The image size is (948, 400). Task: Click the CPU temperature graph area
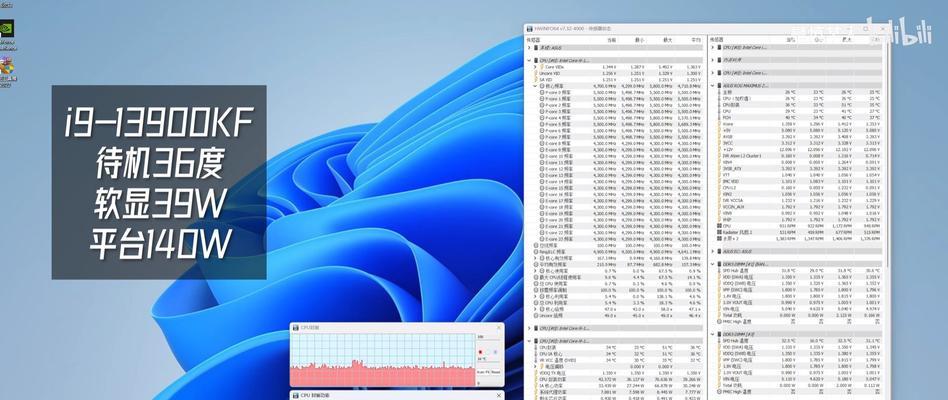point(382,360)
